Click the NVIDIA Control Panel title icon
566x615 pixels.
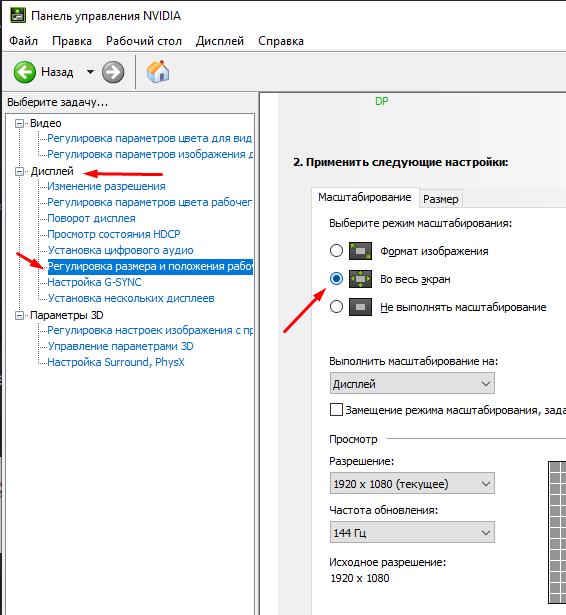point(18,15)
